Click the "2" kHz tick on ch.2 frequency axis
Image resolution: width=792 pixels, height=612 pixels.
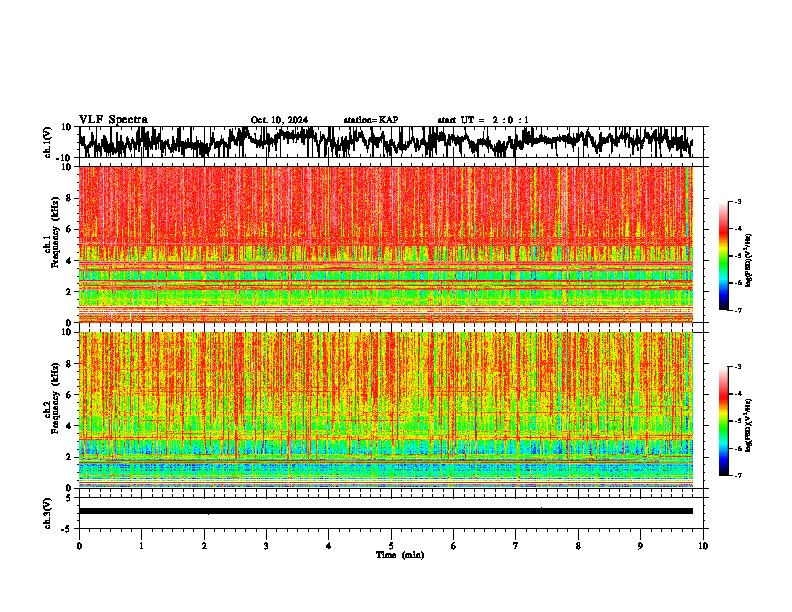point(70,457)
